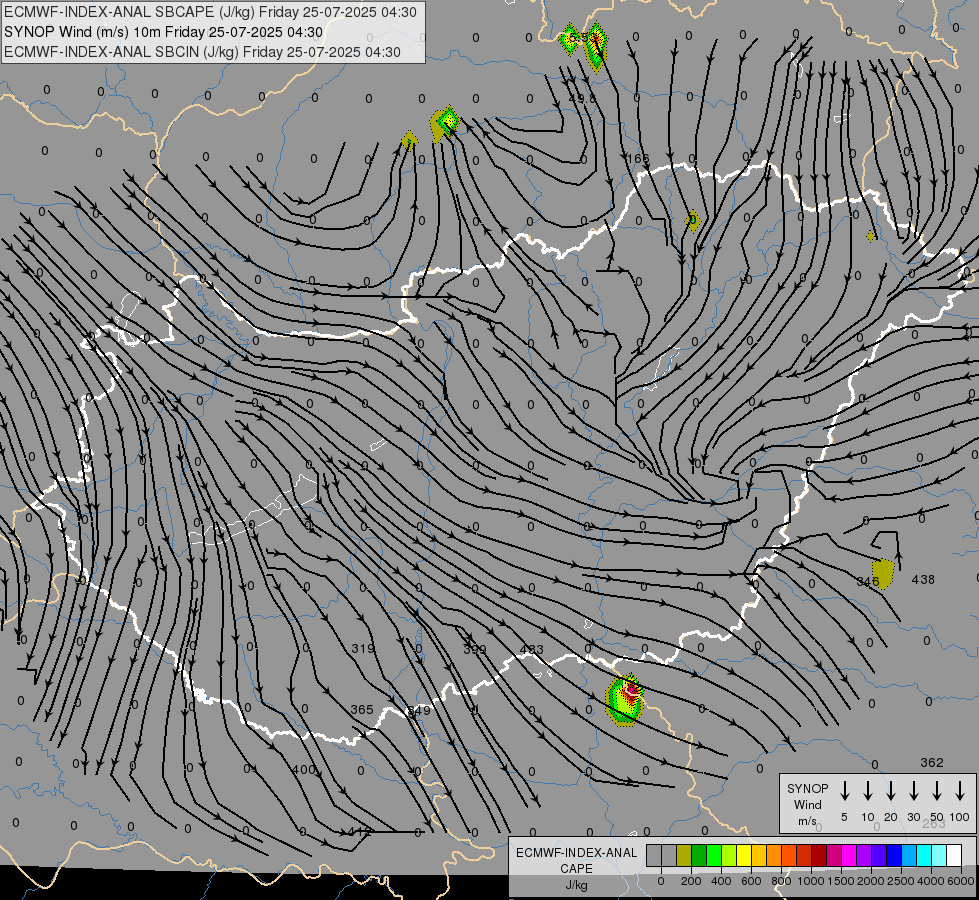Image resolution: width=979 pixels, height=900 pixels.
Task: Click the map value '346'
Action: 868,581
